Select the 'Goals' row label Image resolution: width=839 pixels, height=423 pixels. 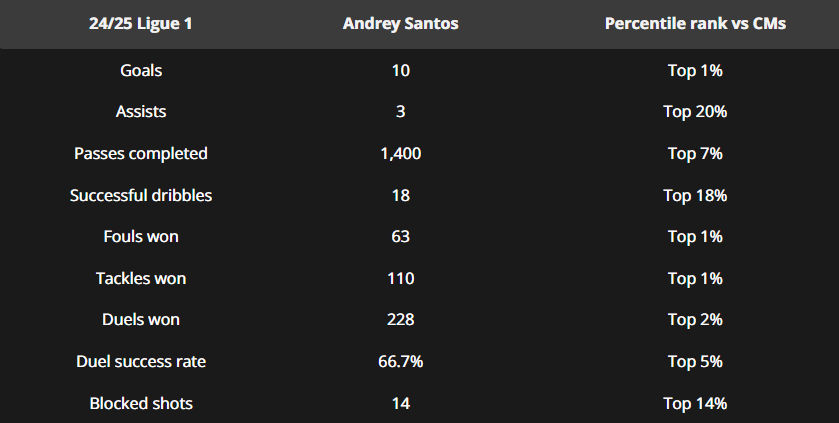click(140, 71)
